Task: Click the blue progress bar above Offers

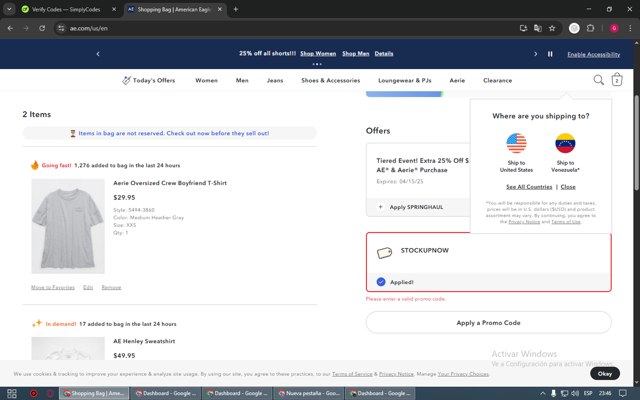Action: click(404, 94)
